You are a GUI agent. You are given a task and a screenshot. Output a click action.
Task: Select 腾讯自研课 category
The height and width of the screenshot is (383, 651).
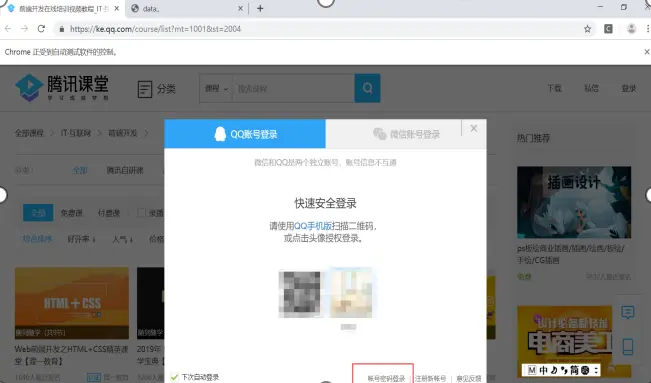[125, 170]
